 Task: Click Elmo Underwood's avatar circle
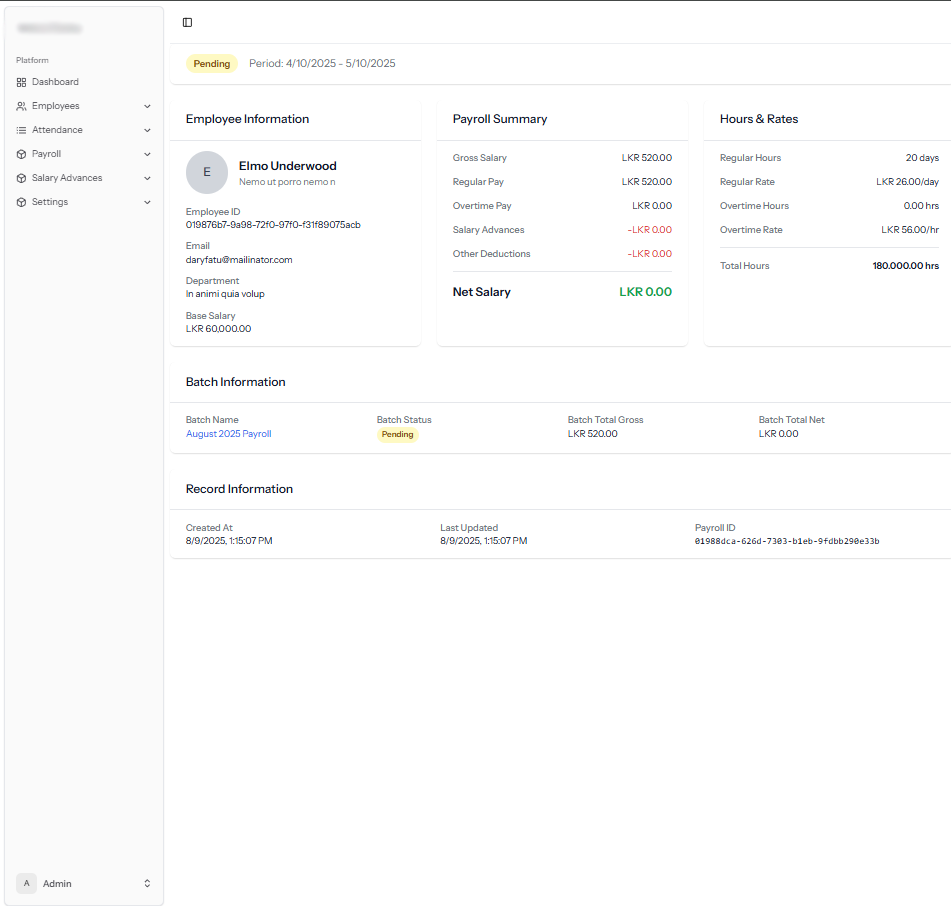207,172
